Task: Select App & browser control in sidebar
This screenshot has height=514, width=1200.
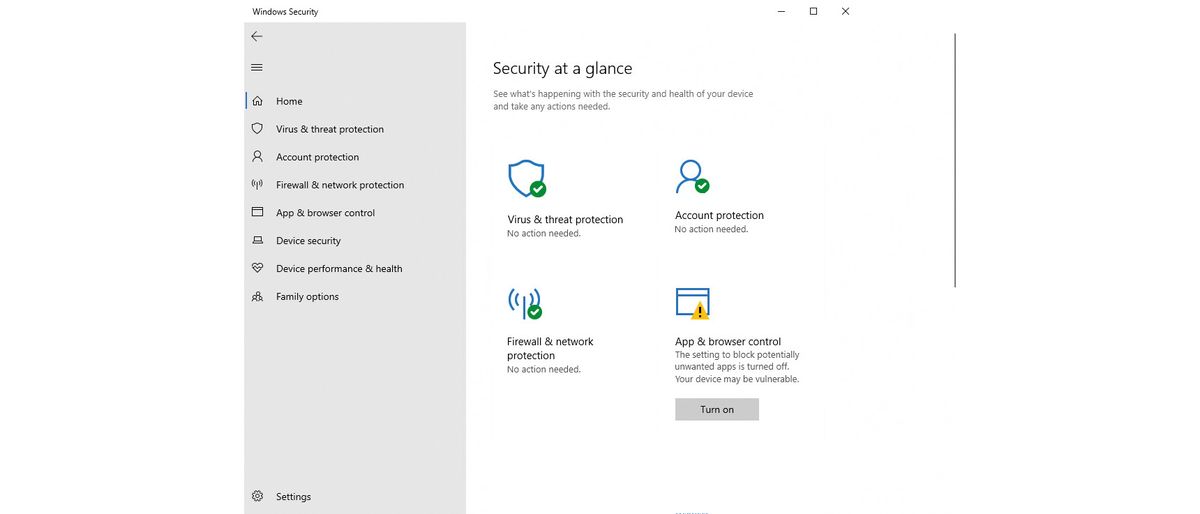Action: coord(355,213)
